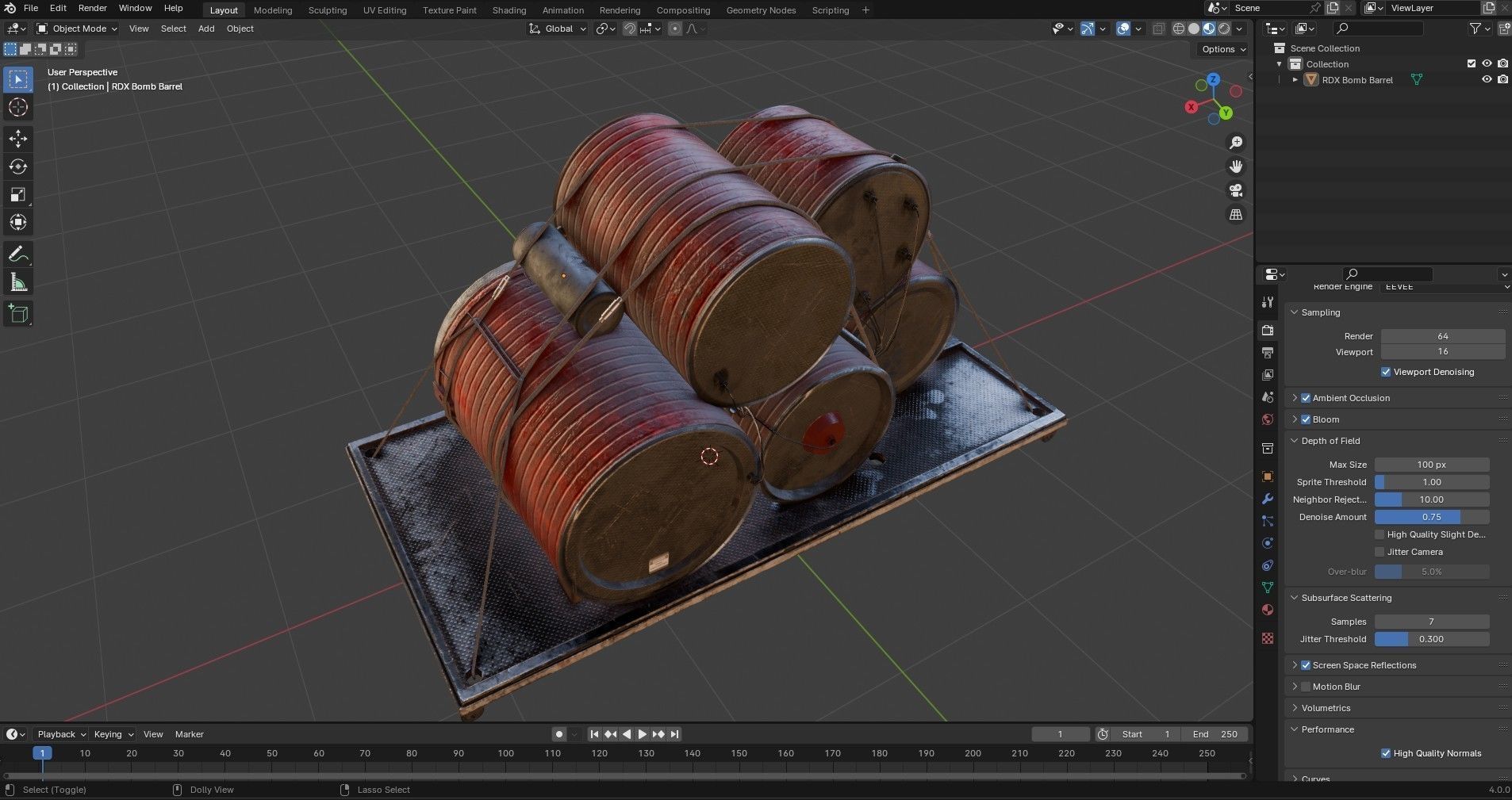Switch to wireframe viewport shading

tap(1179, 29)
